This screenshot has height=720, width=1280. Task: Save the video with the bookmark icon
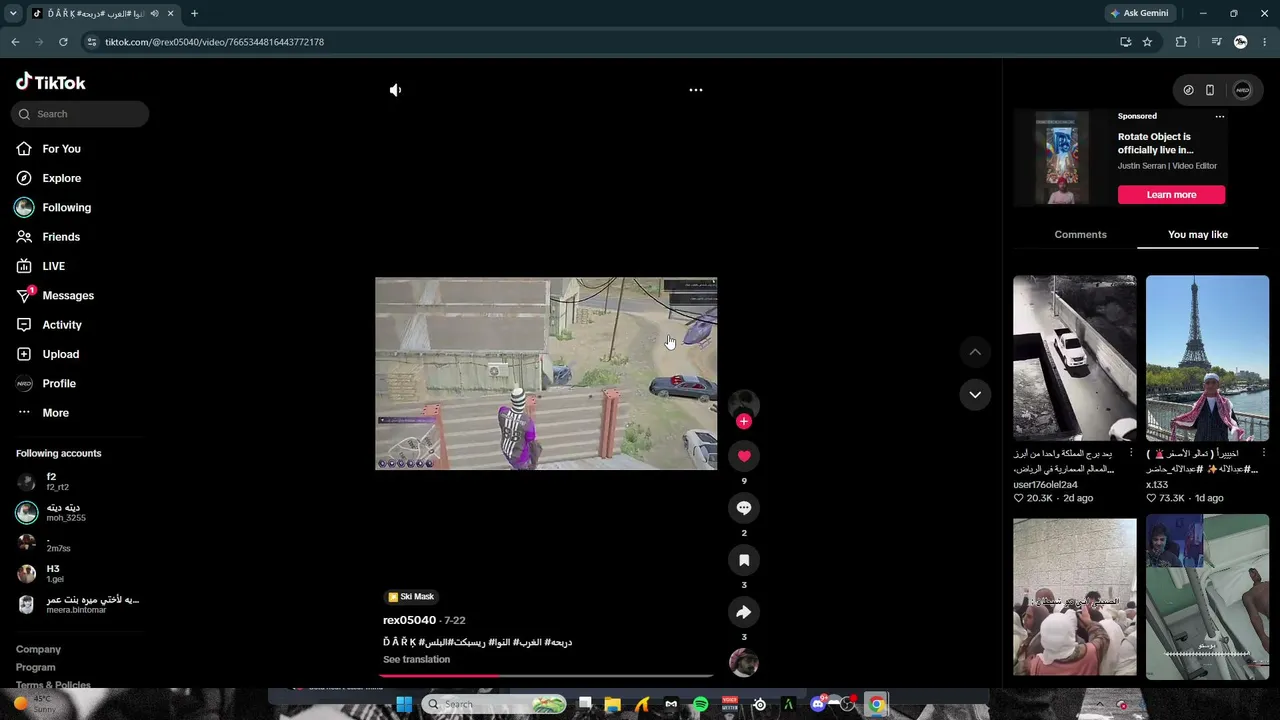(744, 560)
